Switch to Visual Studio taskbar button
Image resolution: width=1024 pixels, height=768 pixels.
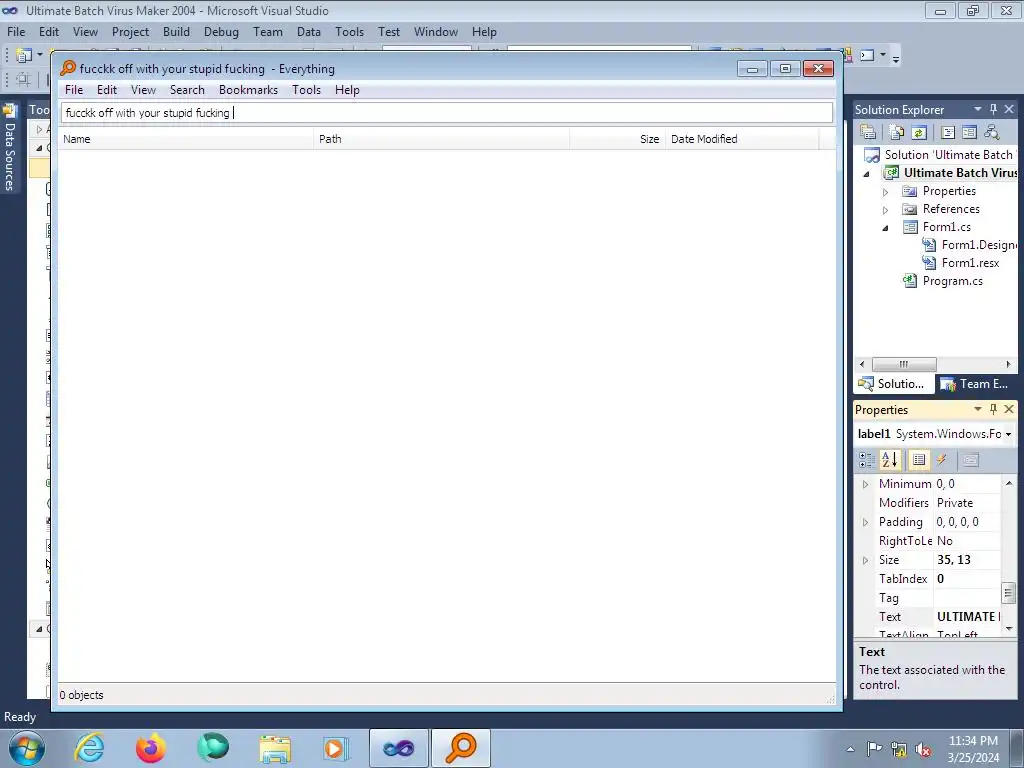pos(399,748)
